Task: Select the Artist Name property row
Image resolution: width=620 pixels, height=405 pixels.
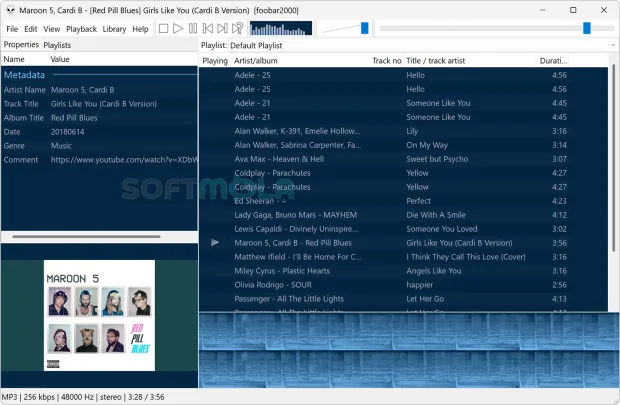Action: pos(100,90)
